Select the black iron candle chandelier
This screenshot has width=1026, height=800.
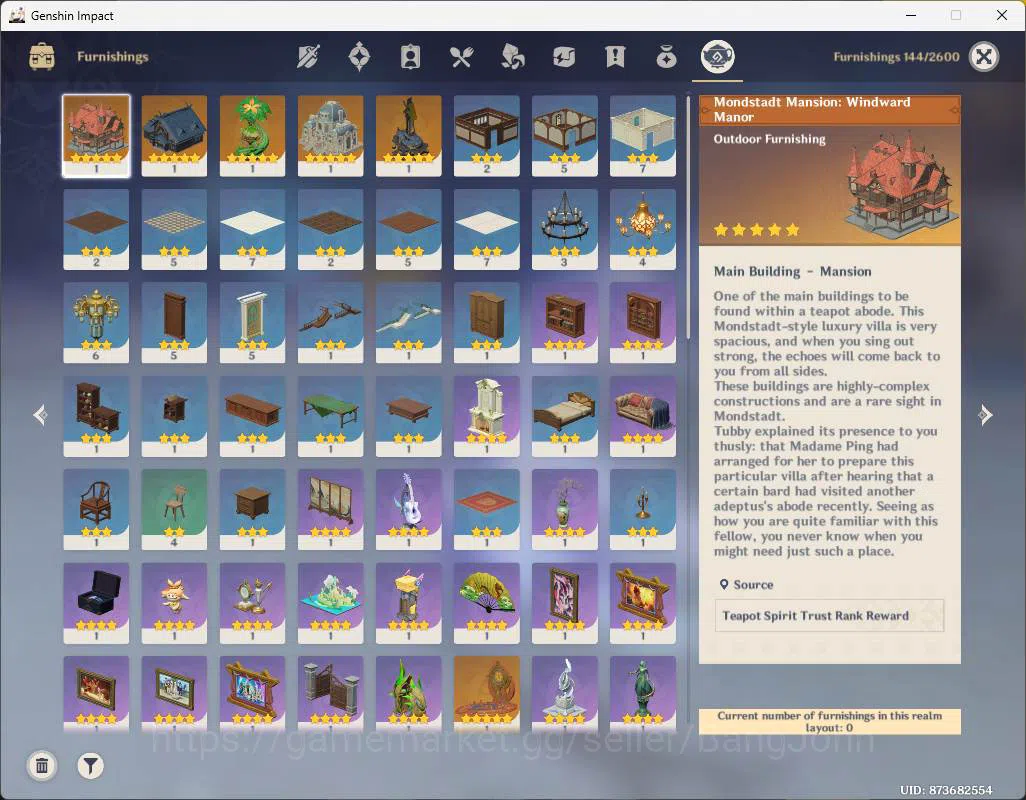point(564,229)
